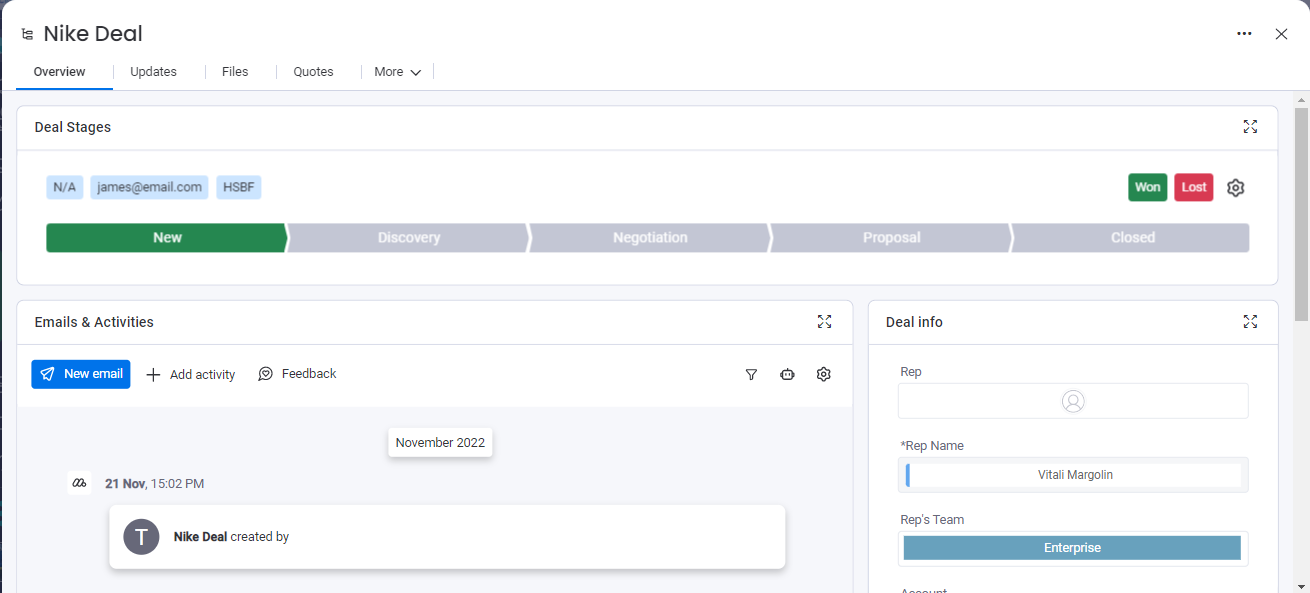Open the Quotes tab
Viewport: 1310px width, 593px height.
pos(313,72)
